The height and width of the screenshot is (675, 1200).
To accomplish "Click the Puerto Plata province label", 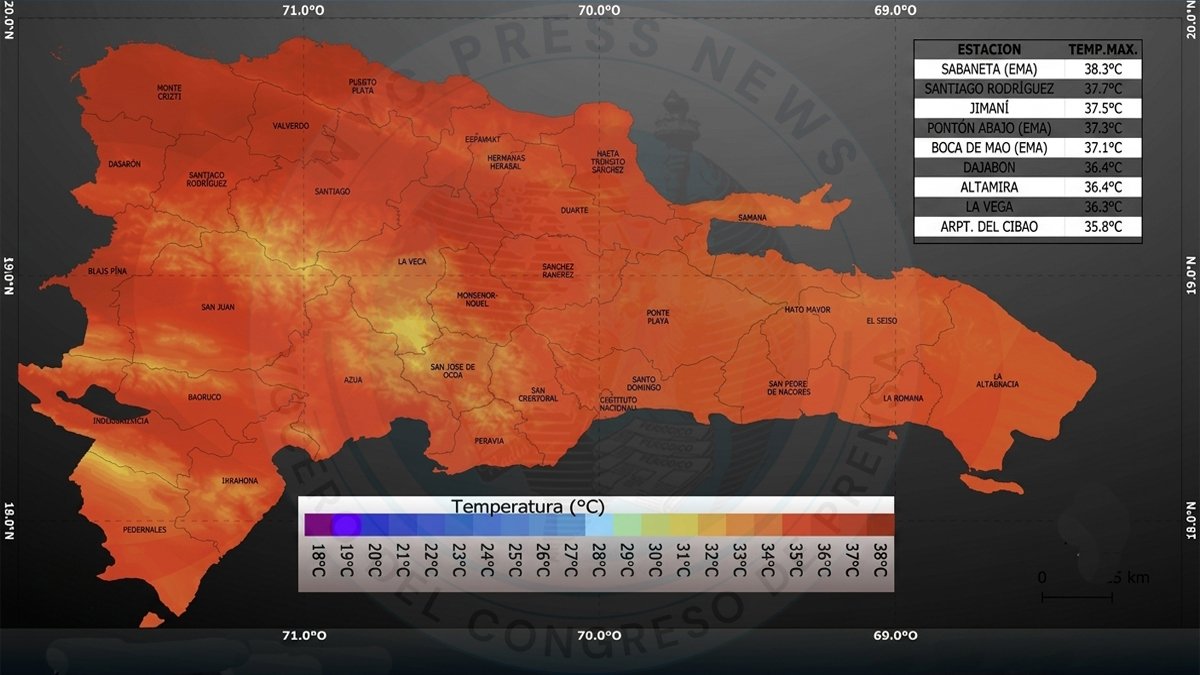I will click(x=362, y=85).
